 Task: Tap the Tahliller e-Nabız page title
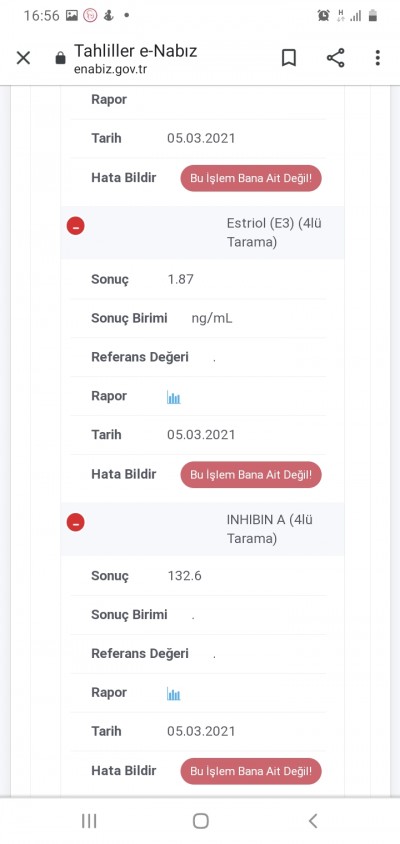pyautogui.click(x=136, y=51)
